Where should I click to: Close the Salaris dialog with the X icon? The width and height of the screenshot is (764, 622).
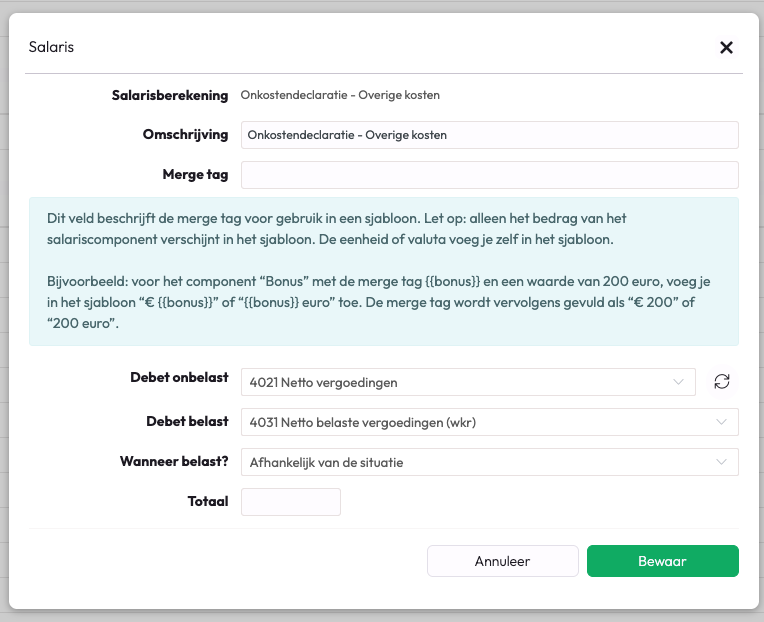(x=726, y=47)
